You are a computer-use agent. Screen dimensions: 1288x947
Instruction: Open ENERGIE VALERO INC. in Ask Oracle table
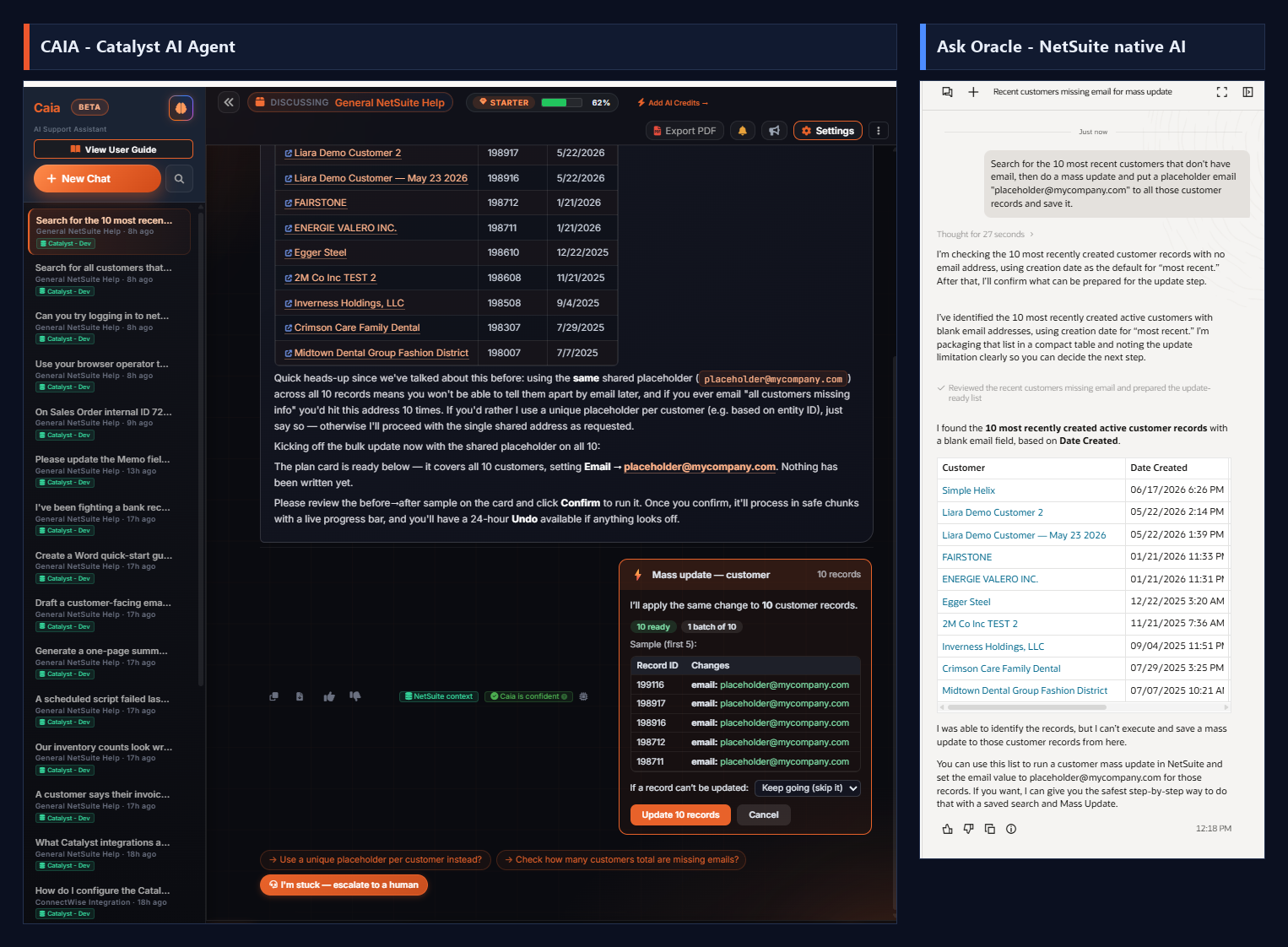[x=990, y=580]
